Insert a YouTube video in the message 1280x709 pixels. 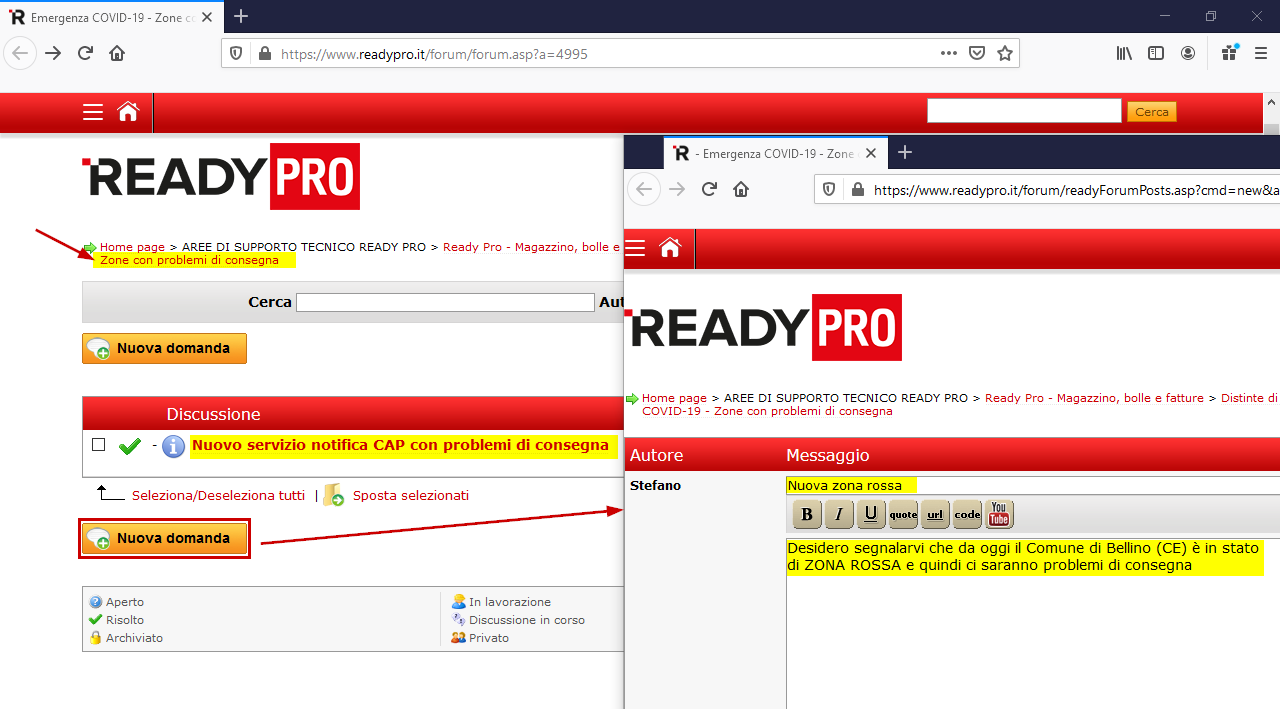pyautogui.click(x=999, y=514)
